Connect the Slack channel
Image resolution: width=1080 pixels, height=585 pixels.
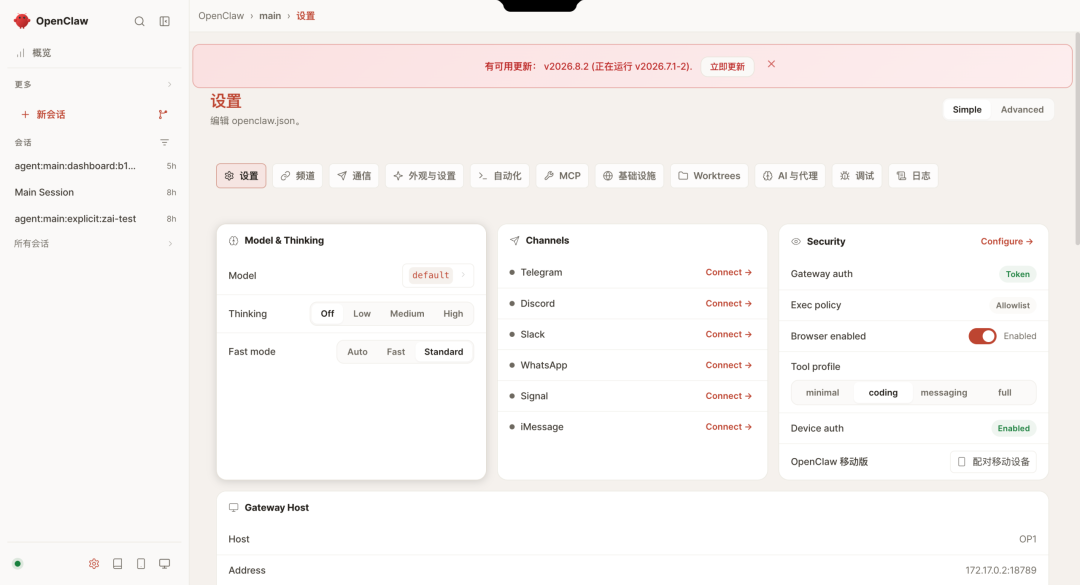(728, 334)
